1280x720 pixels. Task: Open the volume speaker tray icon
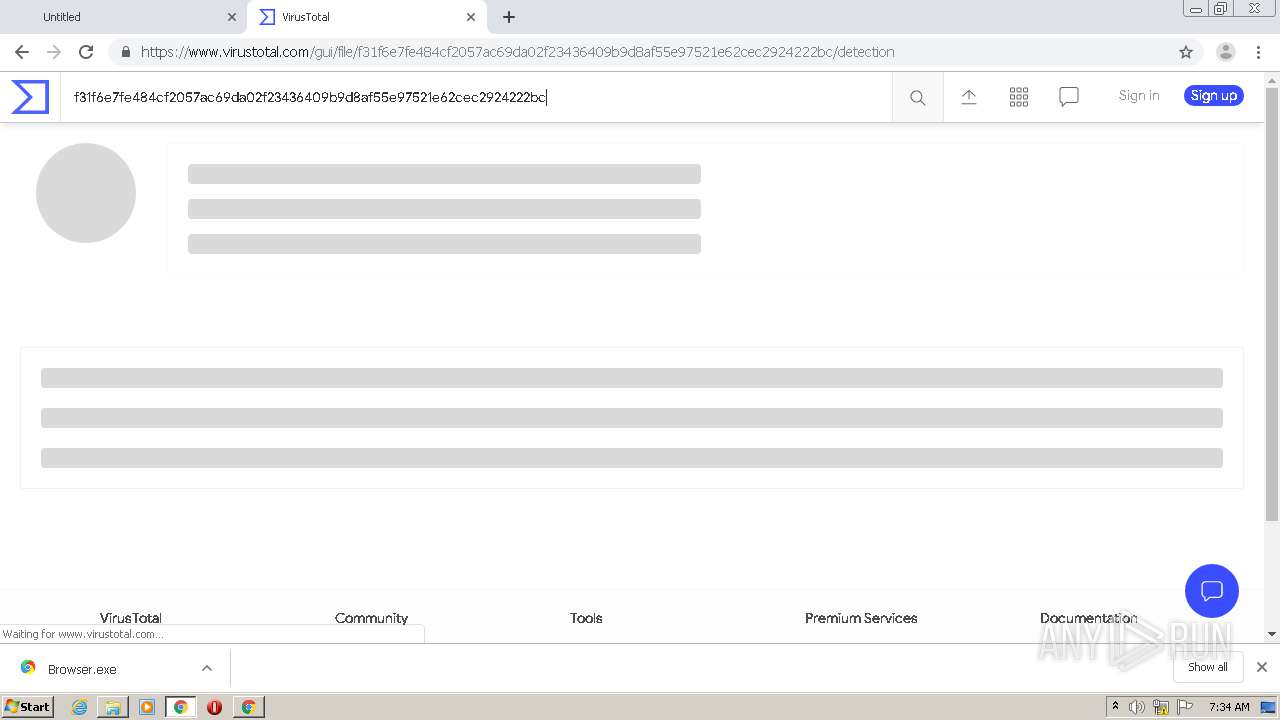[1137, 707]
